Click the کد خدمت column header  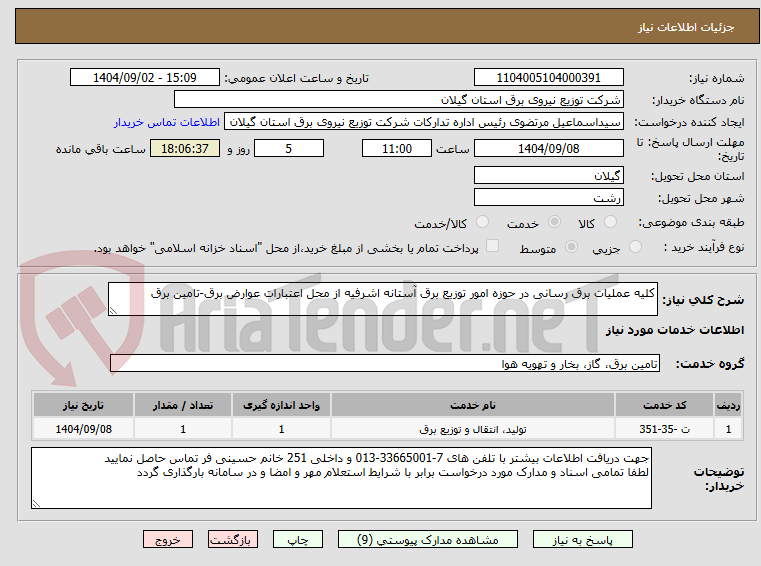pos(664,405)
